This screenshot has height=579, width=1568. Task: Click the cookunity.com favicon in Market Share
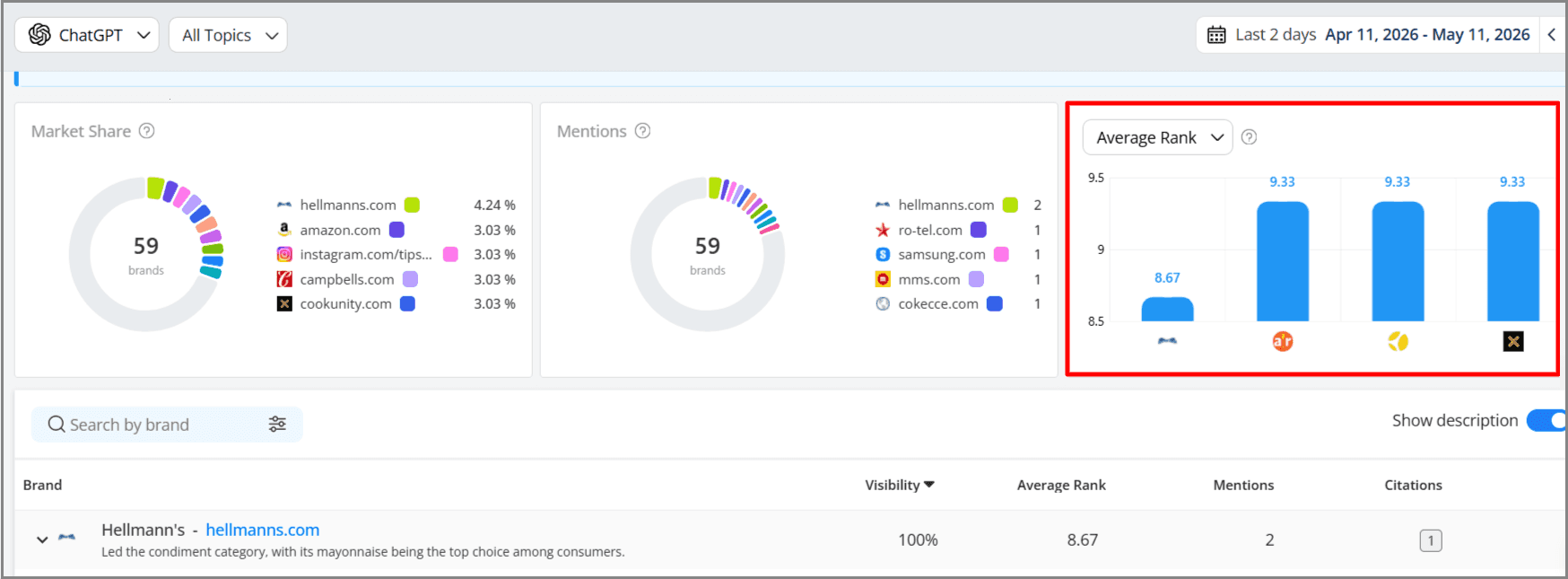(284, 304)
